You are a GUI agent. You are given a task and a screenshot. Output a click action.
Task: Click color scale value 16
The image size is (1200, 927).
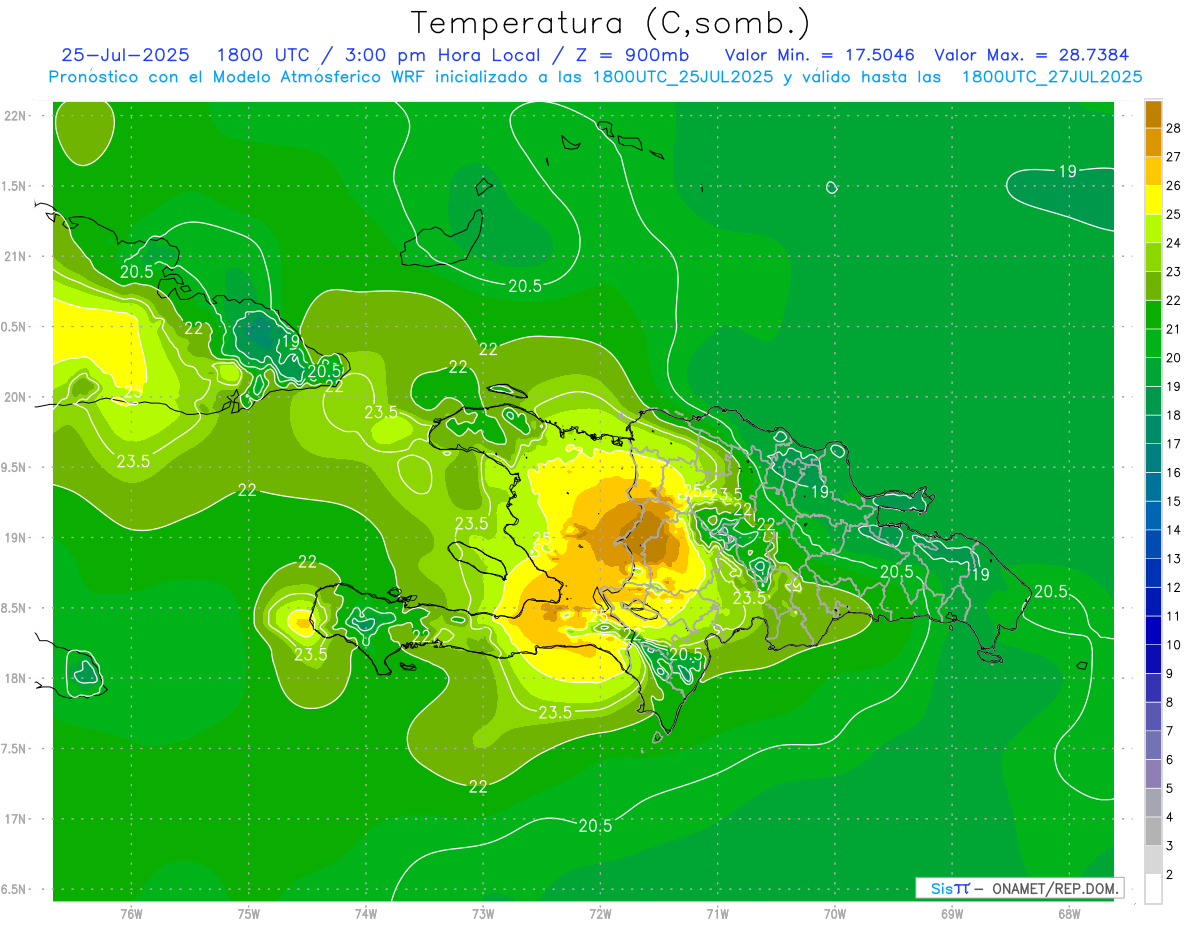pos(1174,473)
